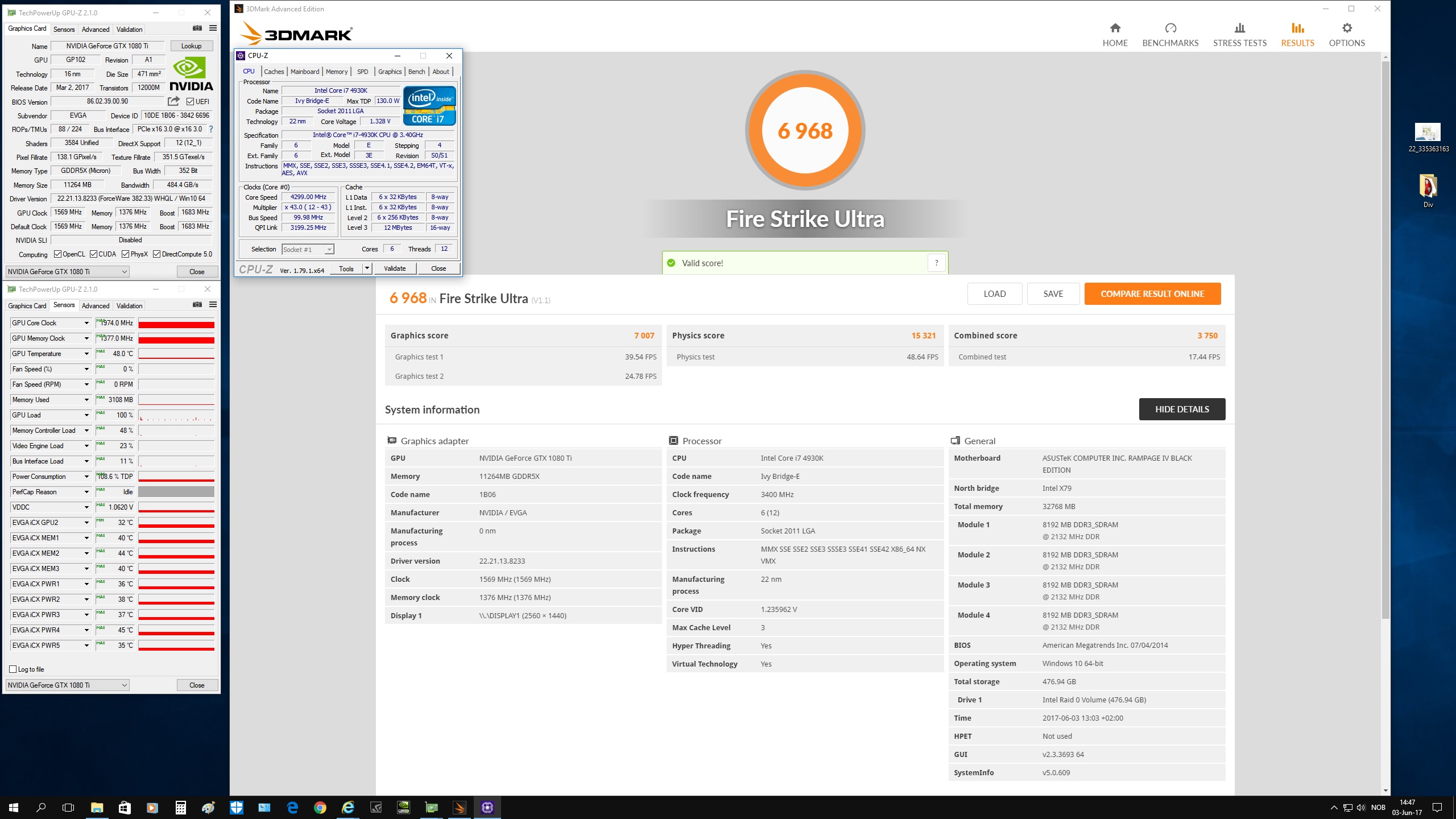Switch to CPU-Z taskbar icon

[487, 808]
